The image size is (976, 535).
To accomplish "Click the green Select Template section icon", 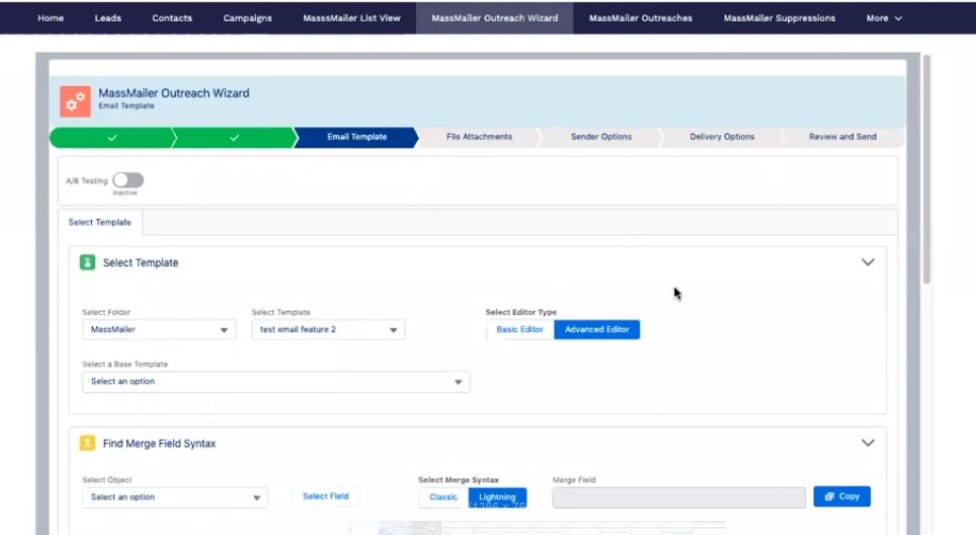I will click(87, 263).
